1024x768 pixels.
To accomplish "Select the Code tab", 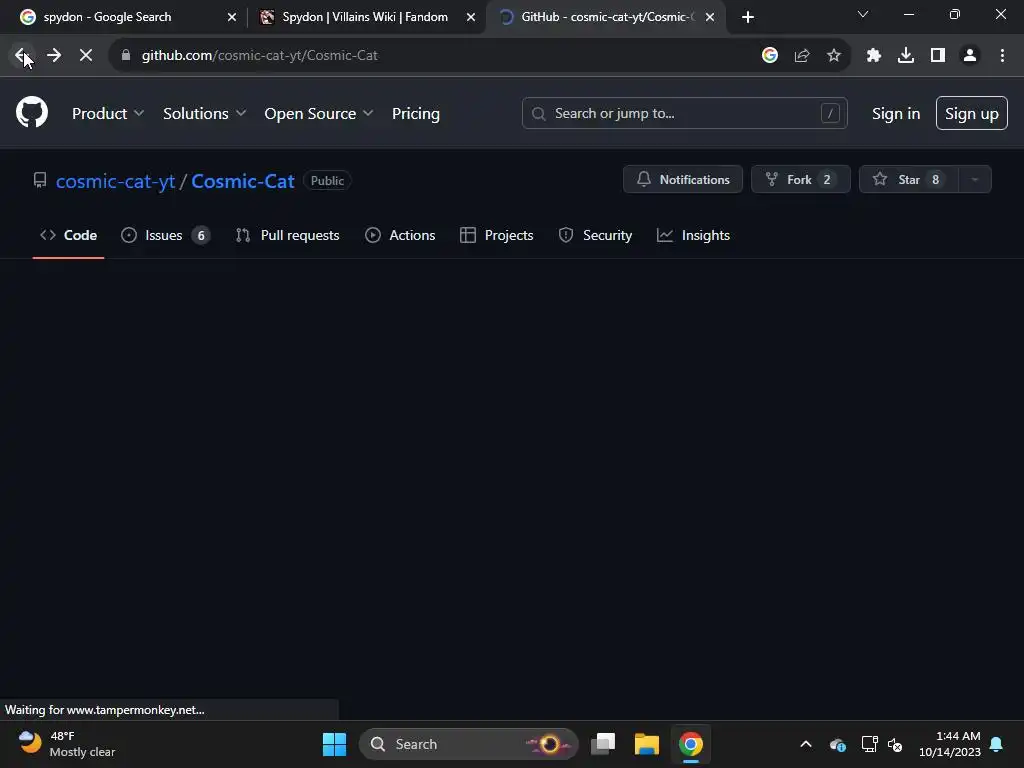I will tap(69, 235).
